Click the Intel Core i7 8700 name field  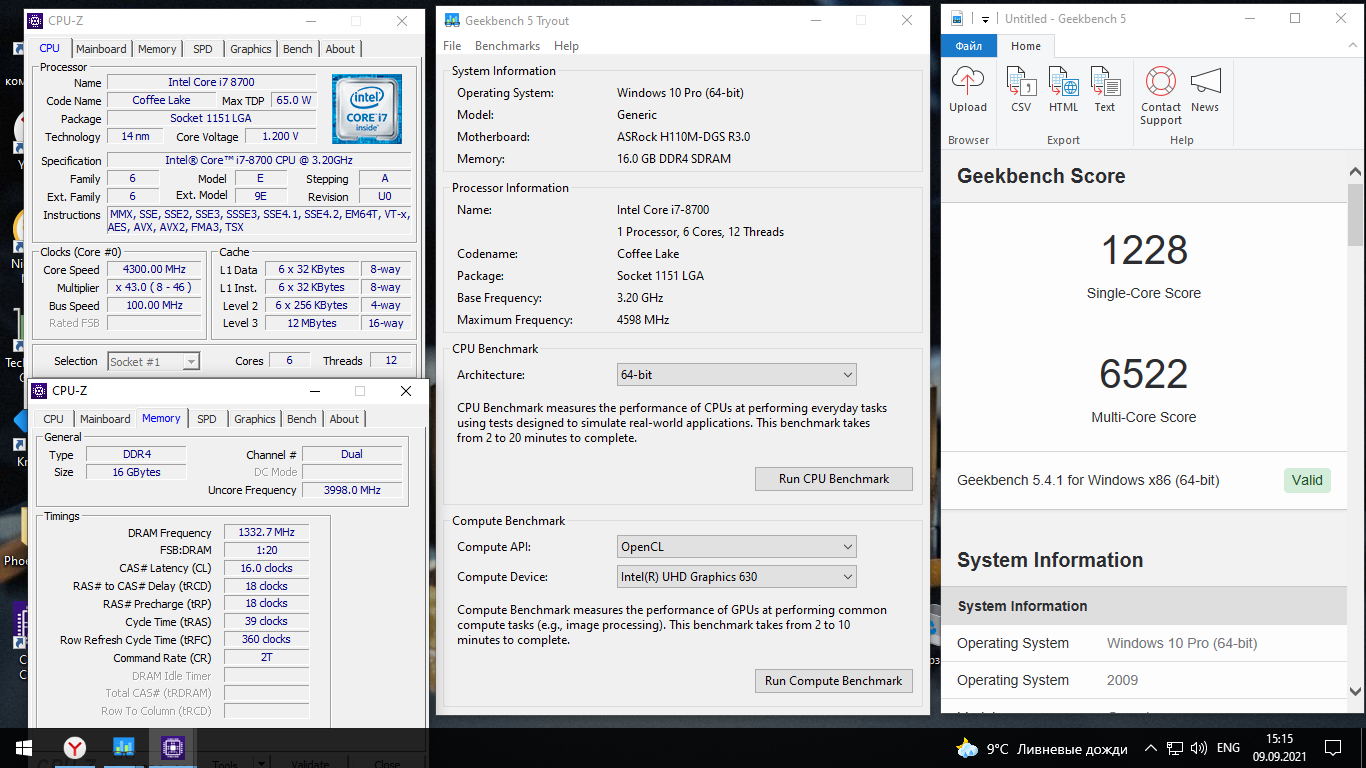[x=211, y=82]
